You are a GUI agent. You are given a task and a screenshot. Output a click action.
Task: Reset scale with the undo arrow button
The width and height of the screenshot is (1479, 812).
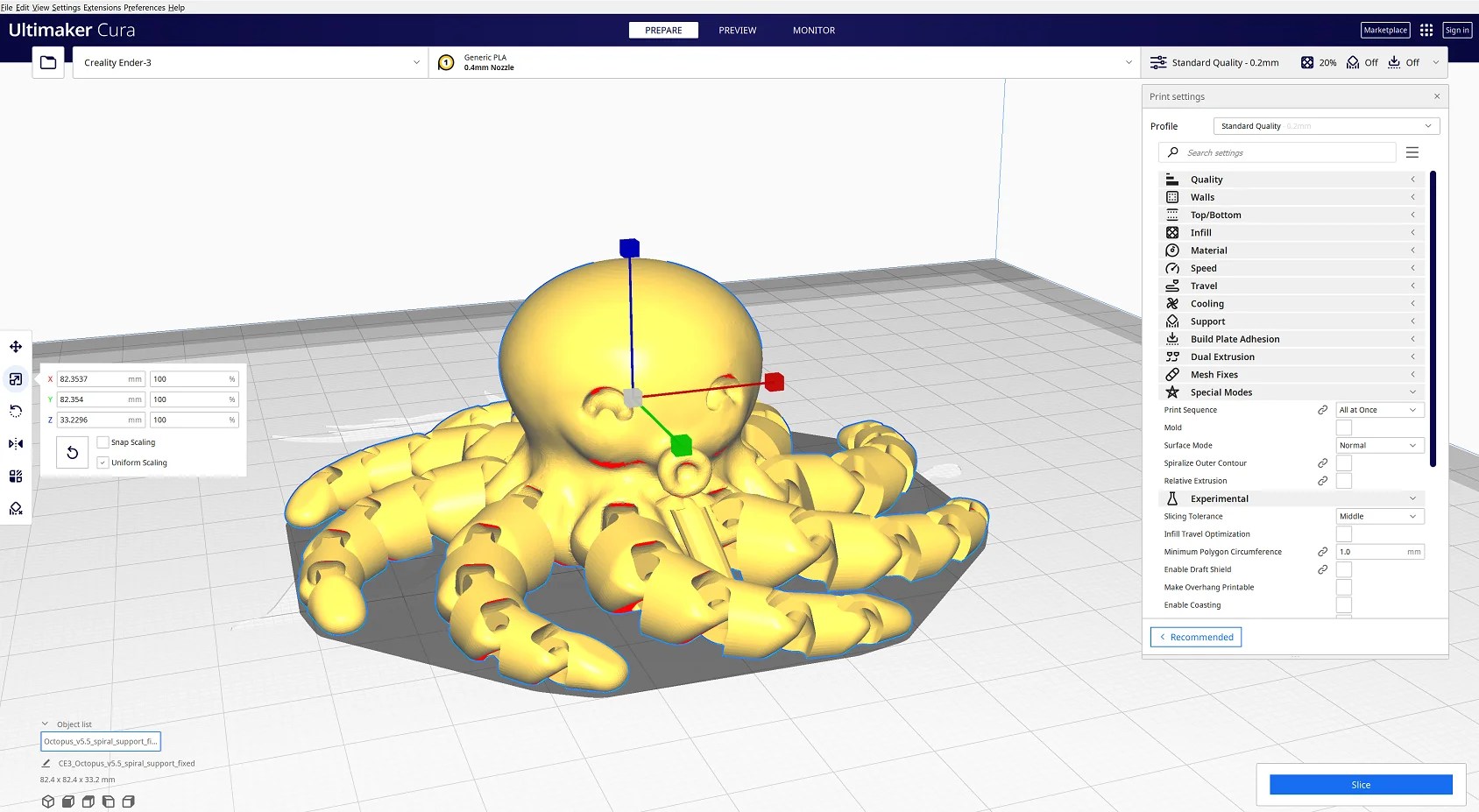(x=73, y=453)
